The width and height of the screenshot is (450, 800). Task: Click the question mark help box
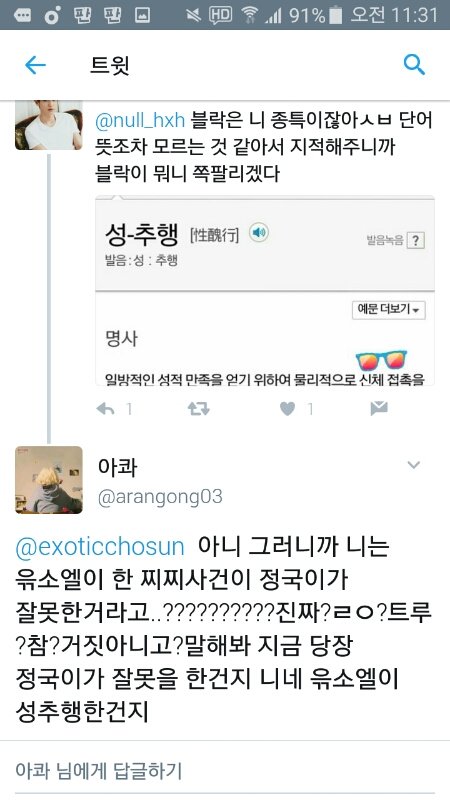[x=416, y=240]
